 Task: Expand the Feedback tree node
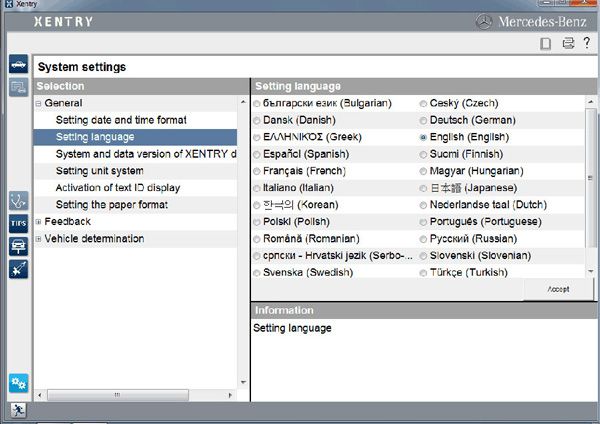click(38, 222)
